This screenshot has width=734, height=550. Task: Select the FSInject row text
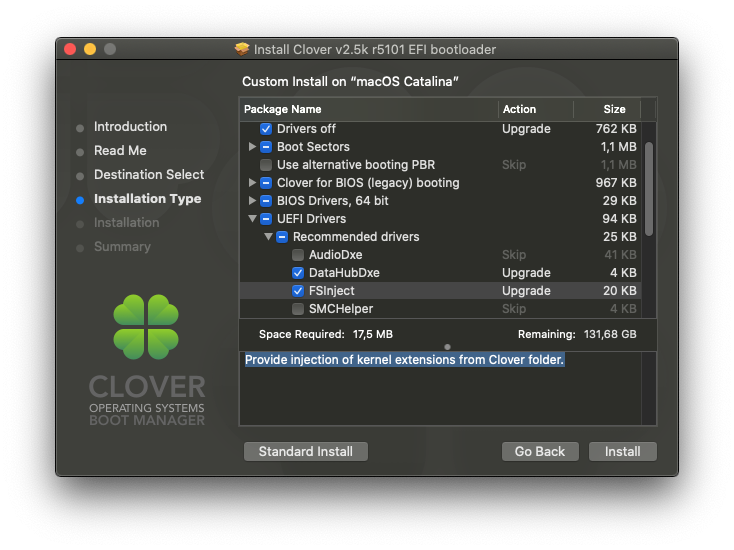331,291
